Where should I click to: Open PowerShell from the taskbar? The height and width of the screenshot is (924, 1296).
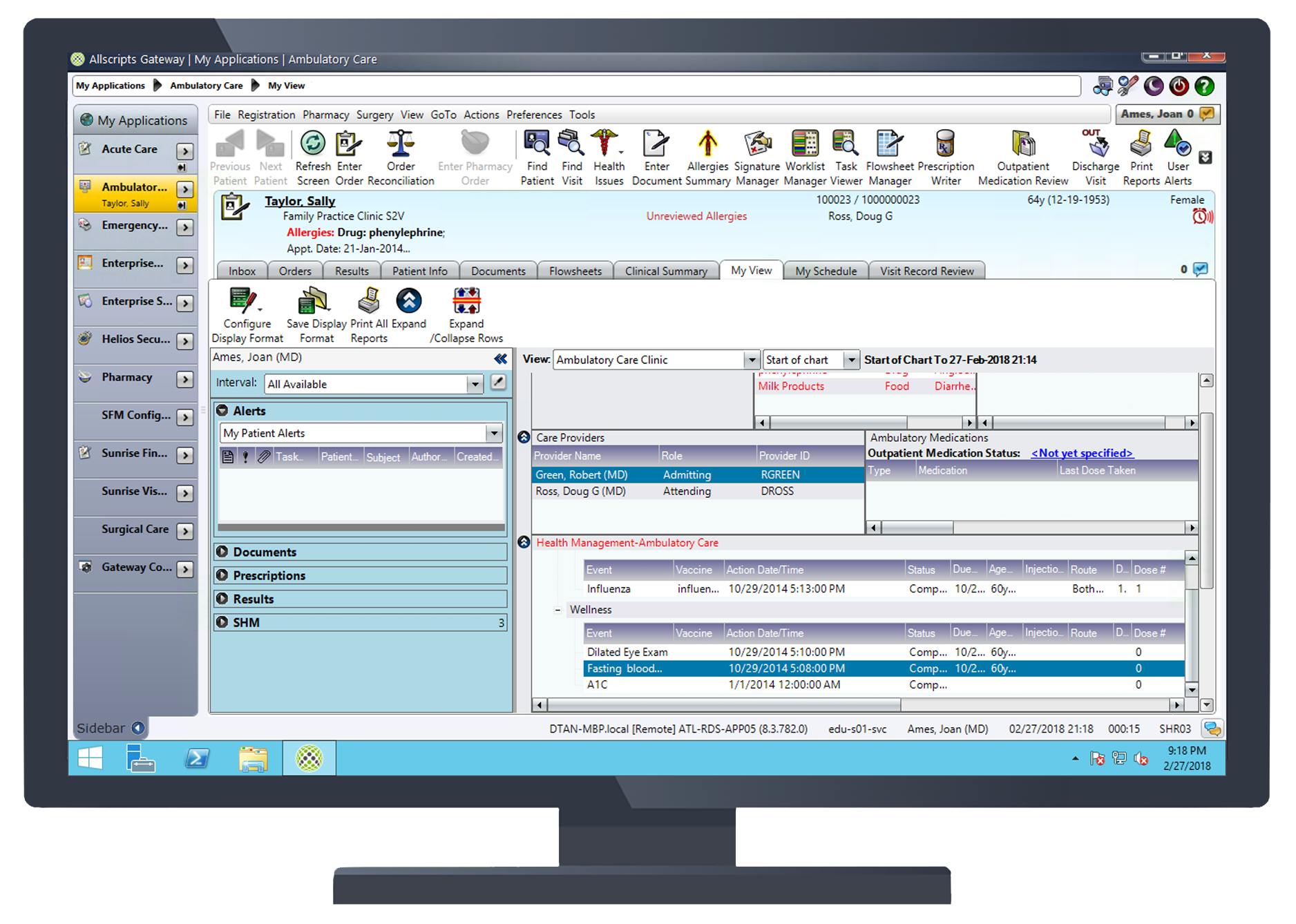pyautogui.click(x=197, y=758)
